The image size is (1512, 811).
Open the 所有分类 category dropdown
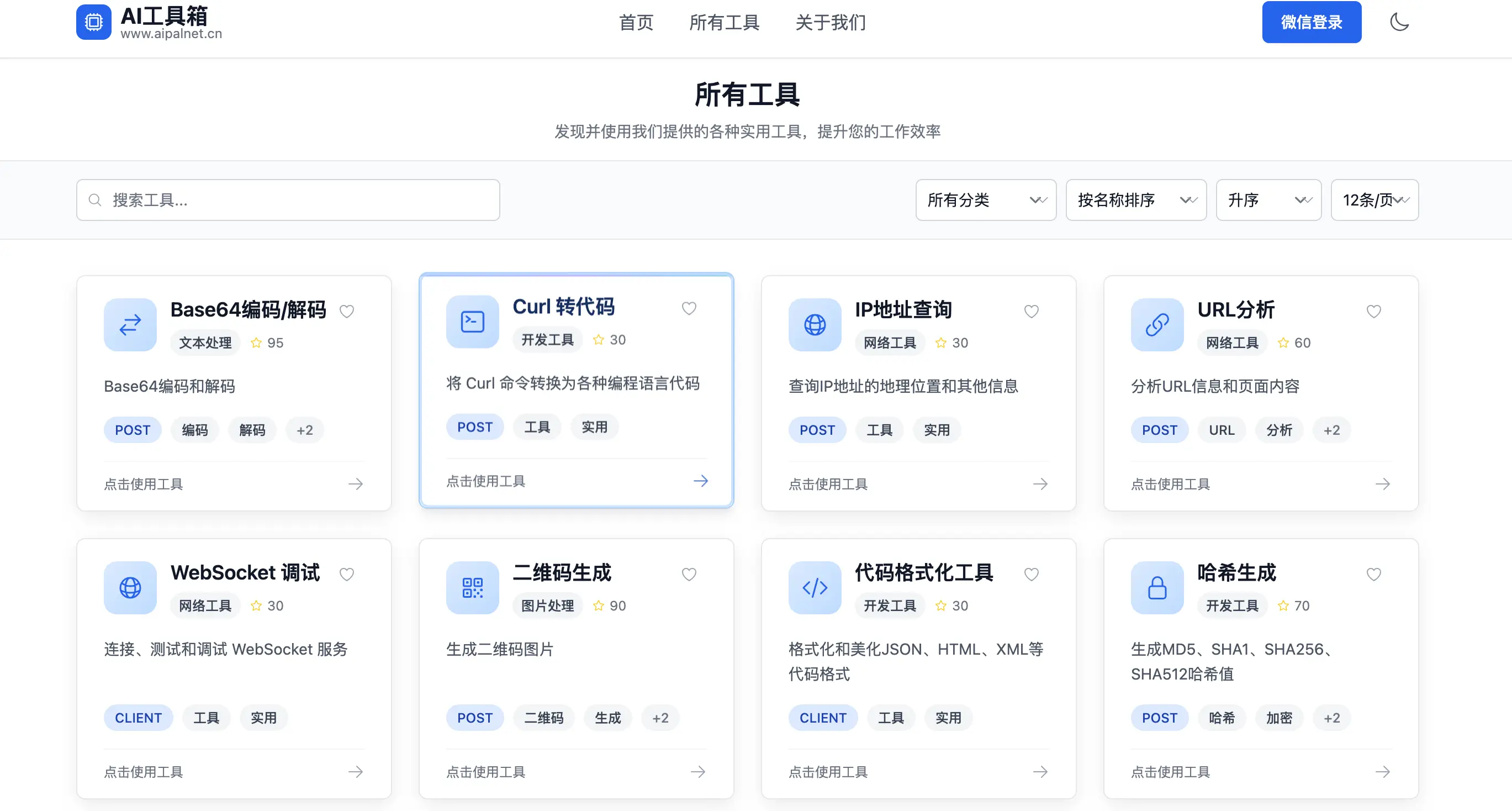click(986, 200)
